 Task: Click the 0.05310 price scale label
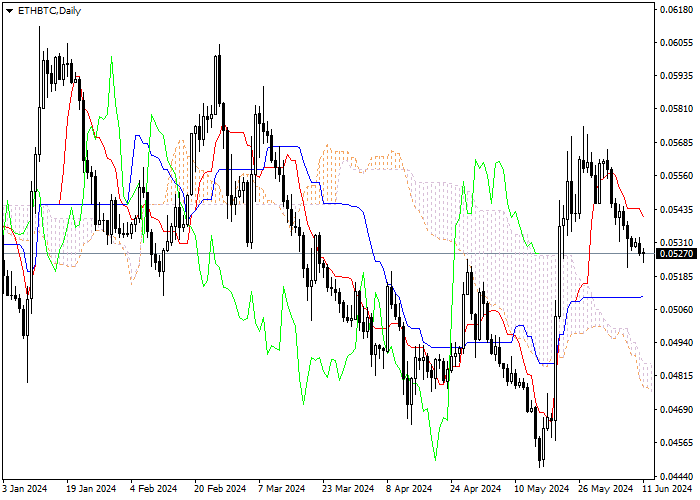(x=676, y=242)
